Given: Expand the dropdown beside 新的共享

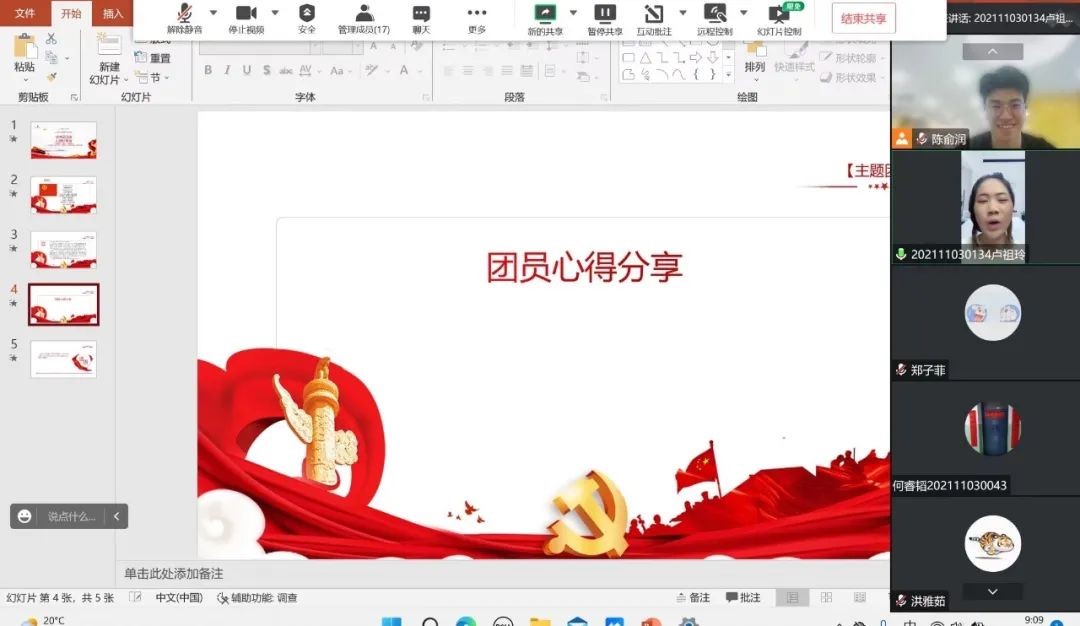Looking at the screenshot, I should [x=573, y=12].
